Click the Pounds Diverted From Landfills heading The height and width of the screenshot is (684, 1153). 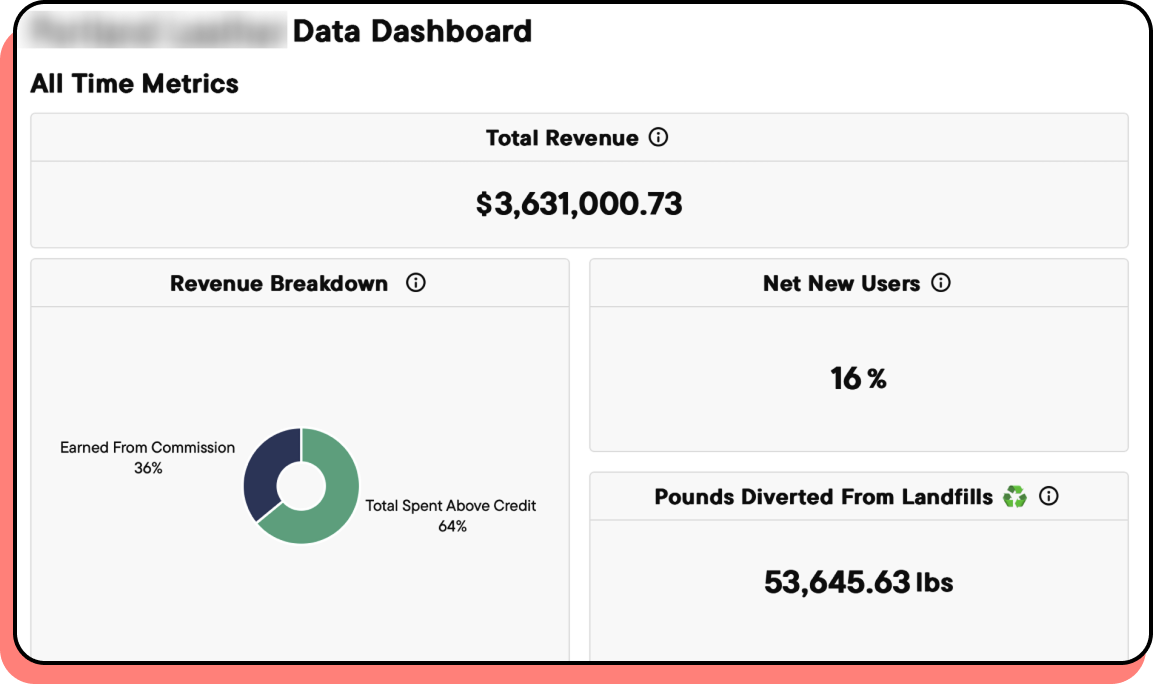coord(824,496)
